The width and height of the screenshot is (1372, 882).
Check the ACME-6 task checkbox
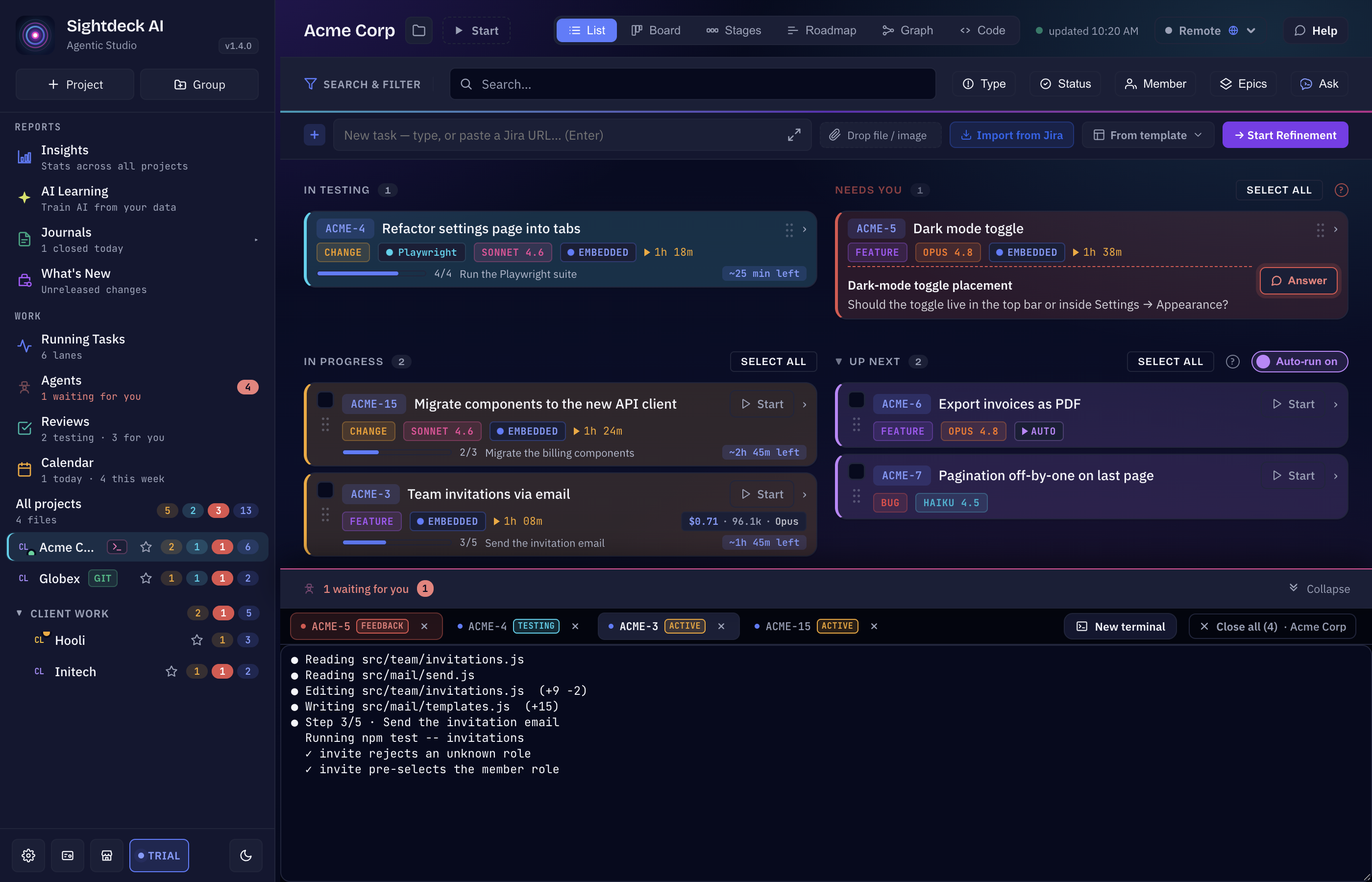click(x=856, y=399)
